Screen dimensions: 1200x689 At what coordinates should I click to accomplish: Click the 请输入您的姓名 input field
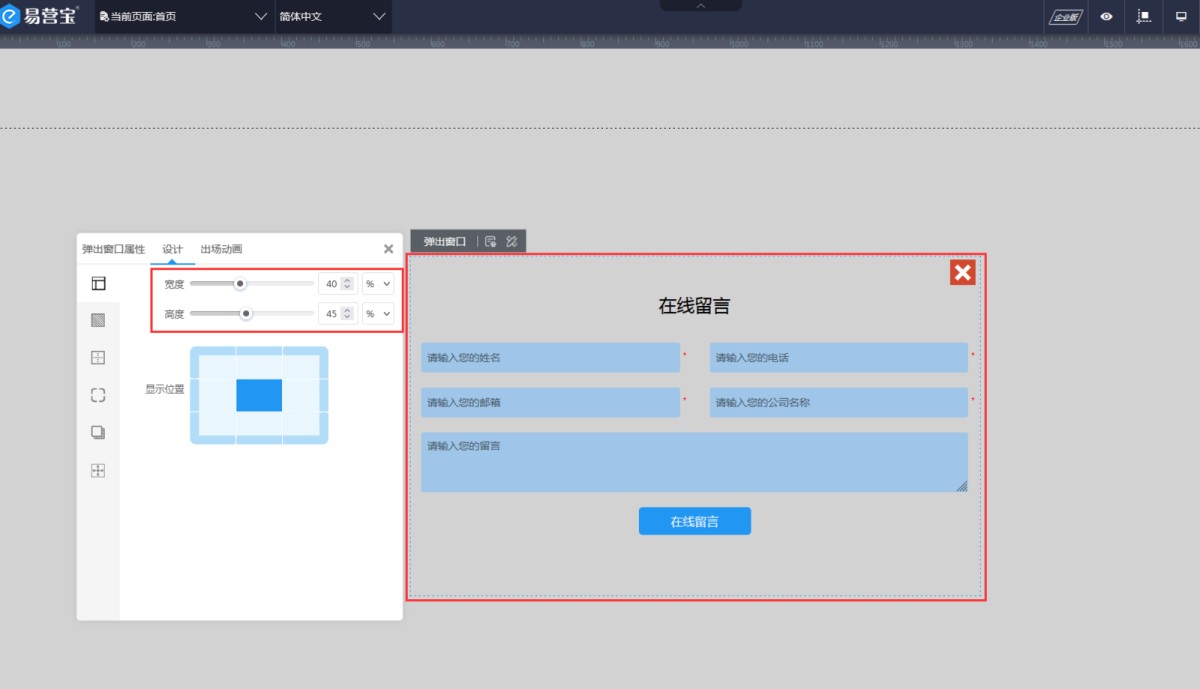pyautogui.click(x=550, y=358)
